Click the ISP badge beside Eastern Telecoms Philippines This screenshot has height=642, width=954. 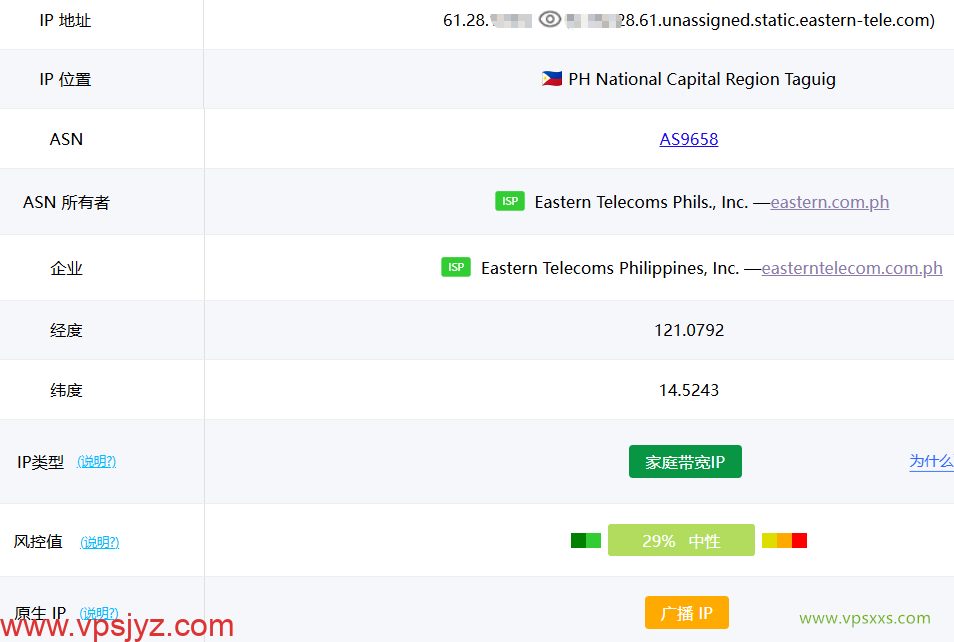[x=456, y=267]
